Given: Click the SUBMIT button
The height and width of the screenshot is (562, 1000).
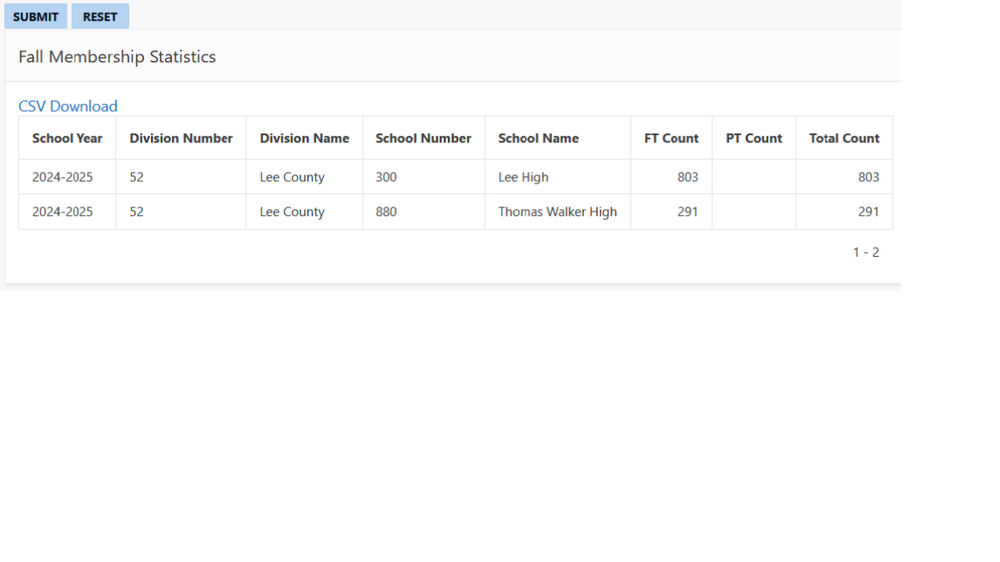Looking at the screenshot, I should 36,17.
